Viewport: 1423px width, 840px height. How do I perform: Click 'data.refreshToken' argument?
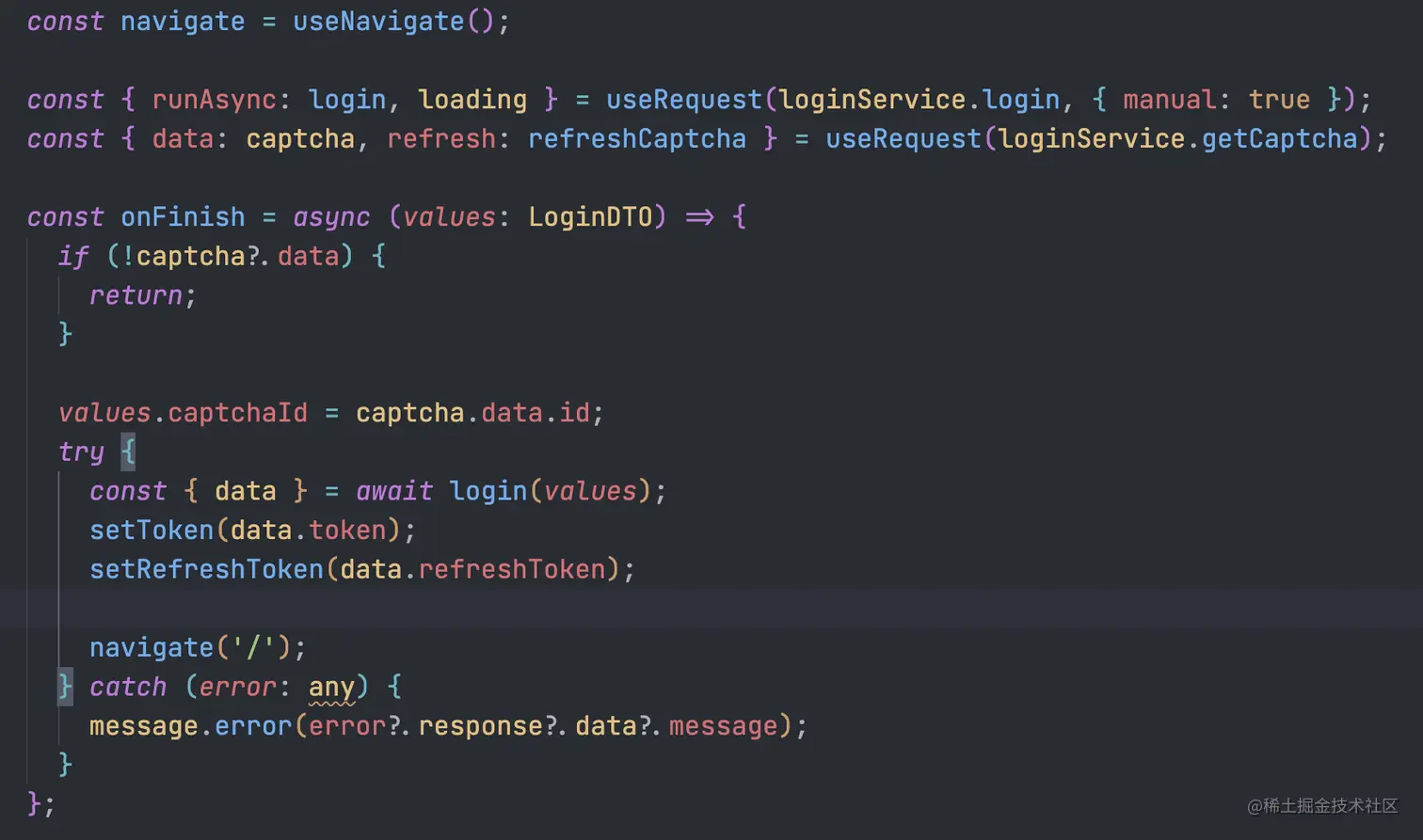click(472, 570)
